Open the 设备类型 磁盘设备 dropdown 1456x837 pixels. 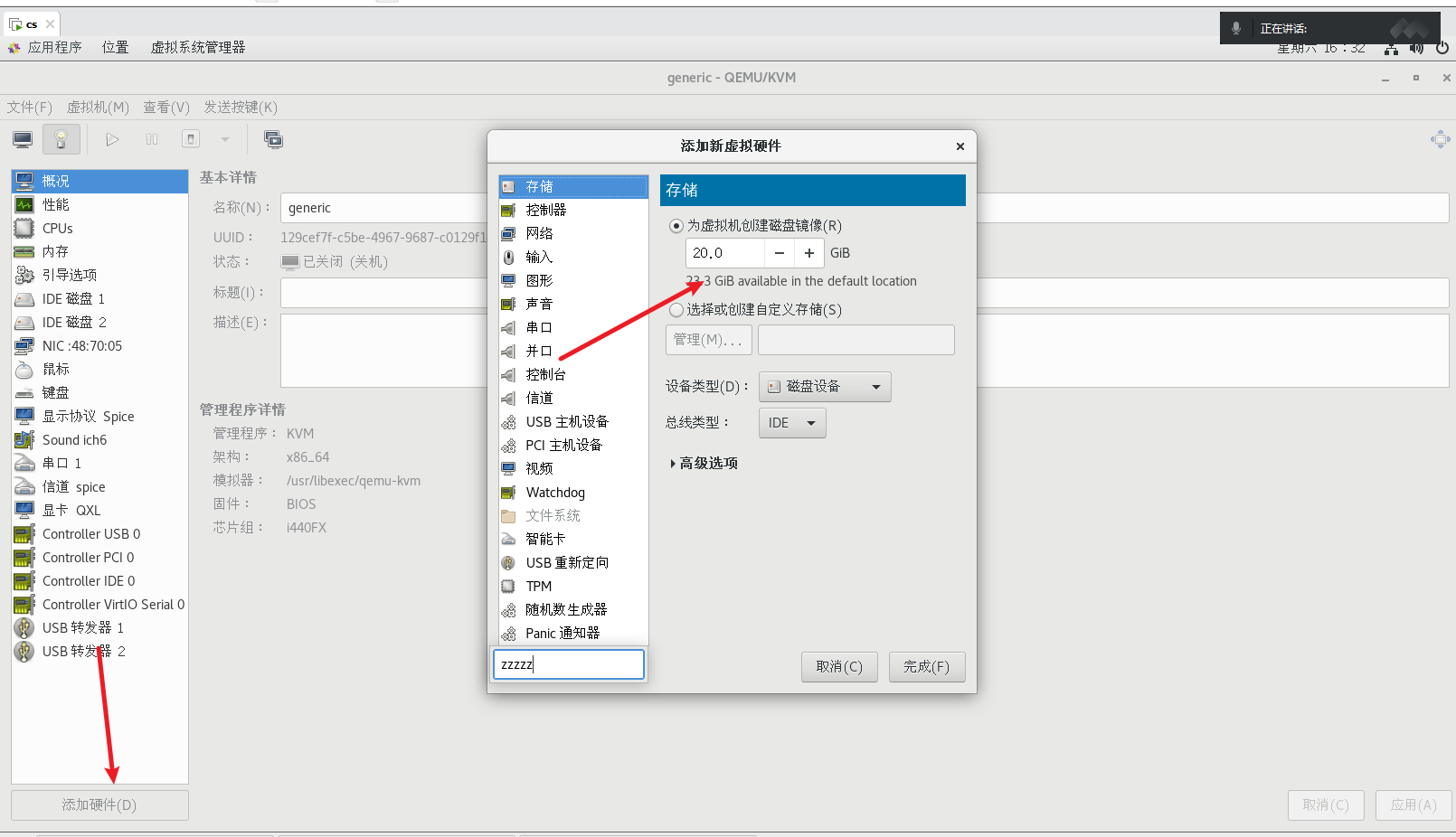pyautogui.click(x=824, y=387)
